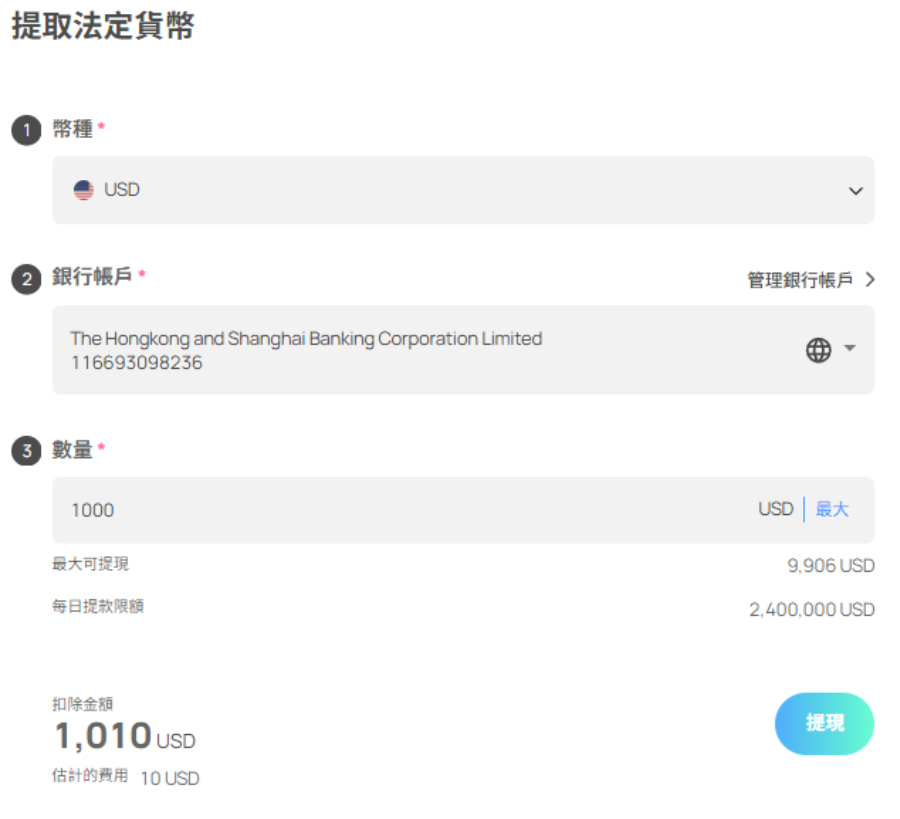900x819 pixels.
Task: Click the step 1 number badge
Action: (x=26, y=130)
